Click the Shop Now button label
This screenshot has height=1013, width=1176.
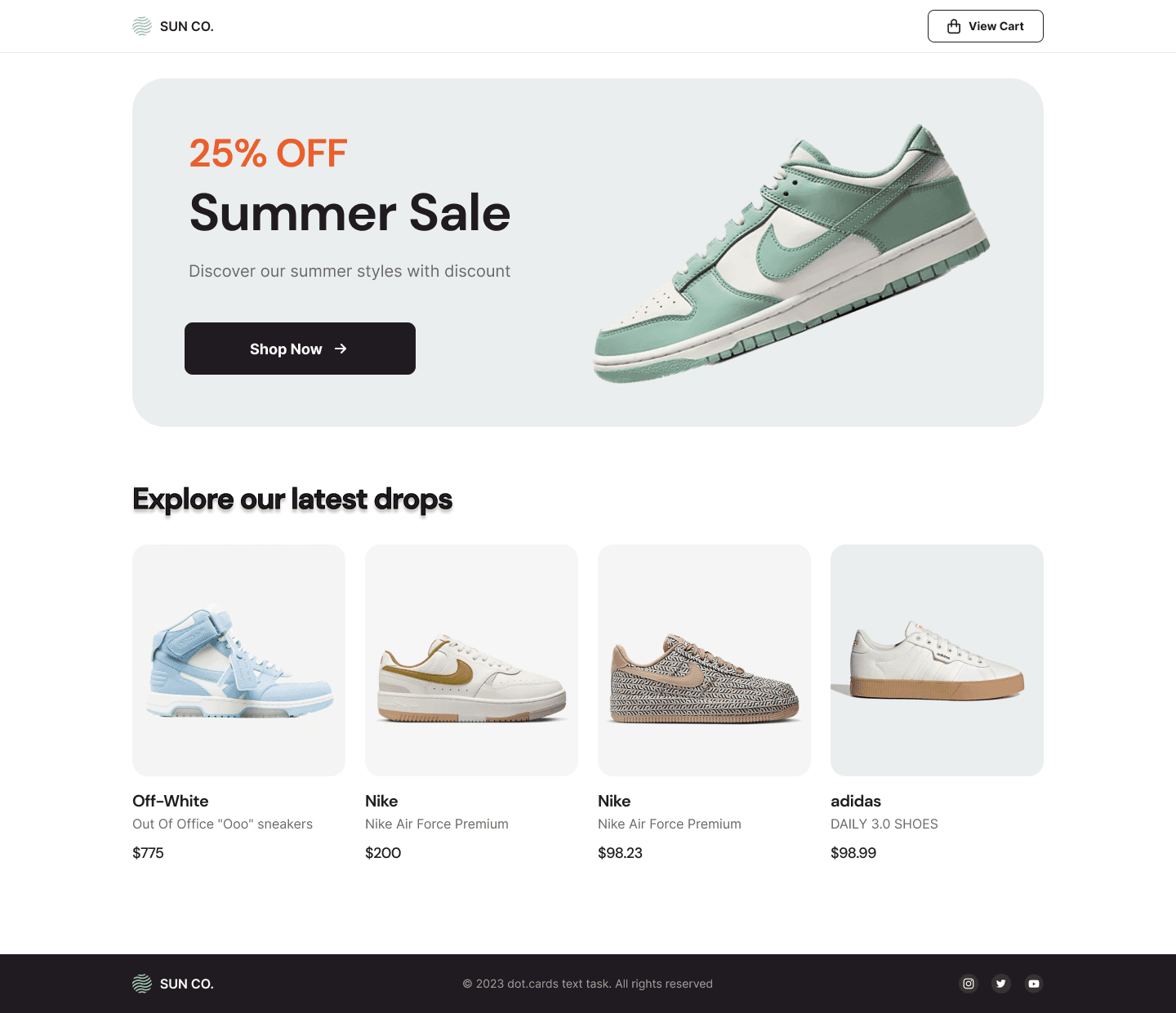click(x=286, y=349)
